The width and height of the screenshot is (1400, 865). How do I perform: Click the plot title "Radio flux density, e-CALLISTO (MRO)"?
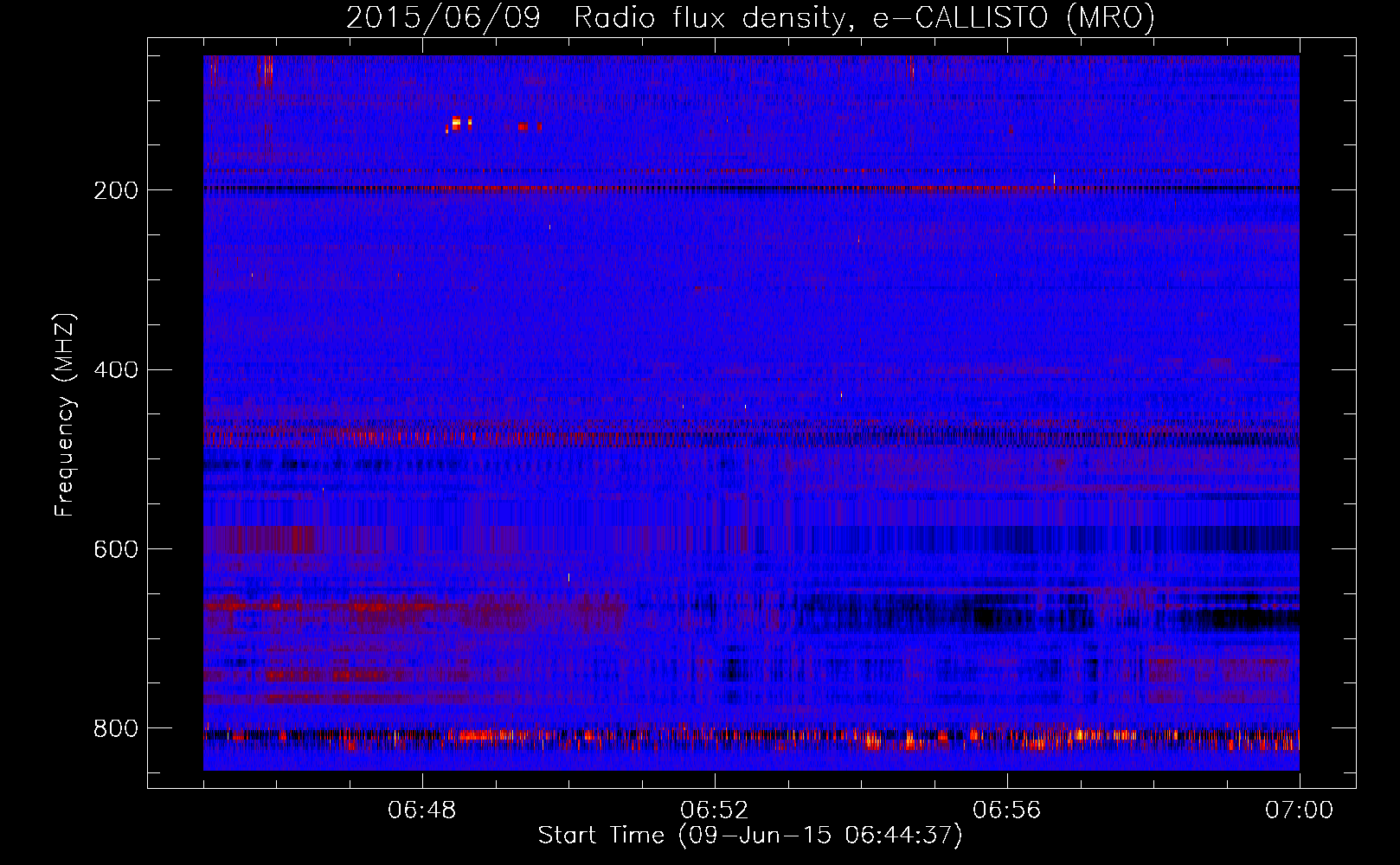(x=864, y=17)
